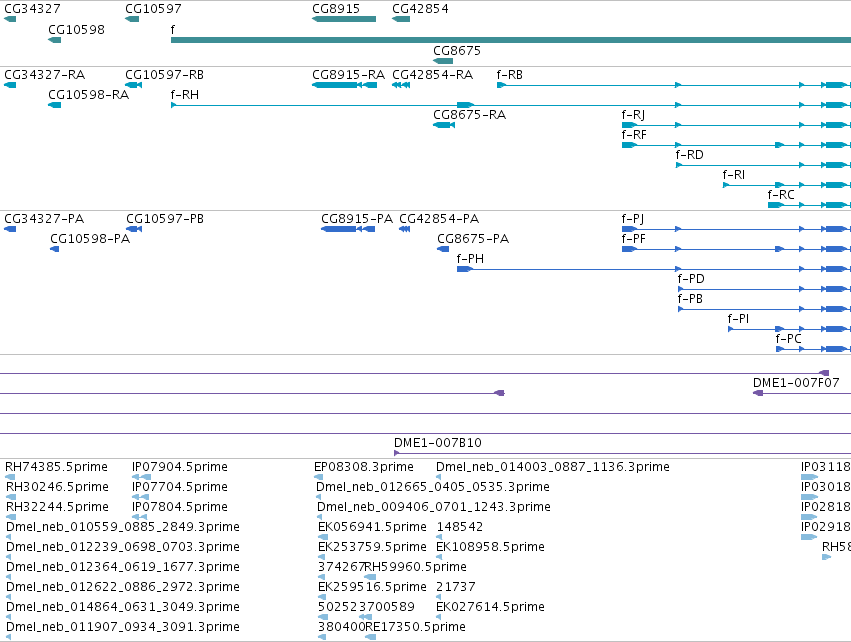Click Dmel_neb_011907_0934_3091.3prime label
The height and width of the screenshot is (642, 851).
click(x=123, y=627)
